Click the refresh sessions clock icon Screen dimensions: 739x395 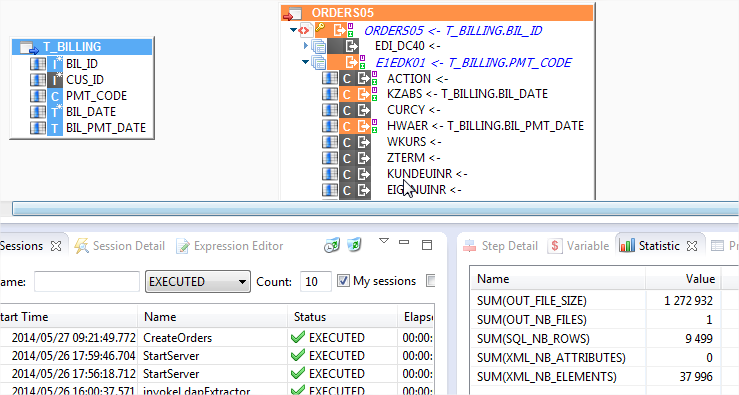tap(332, 245)
